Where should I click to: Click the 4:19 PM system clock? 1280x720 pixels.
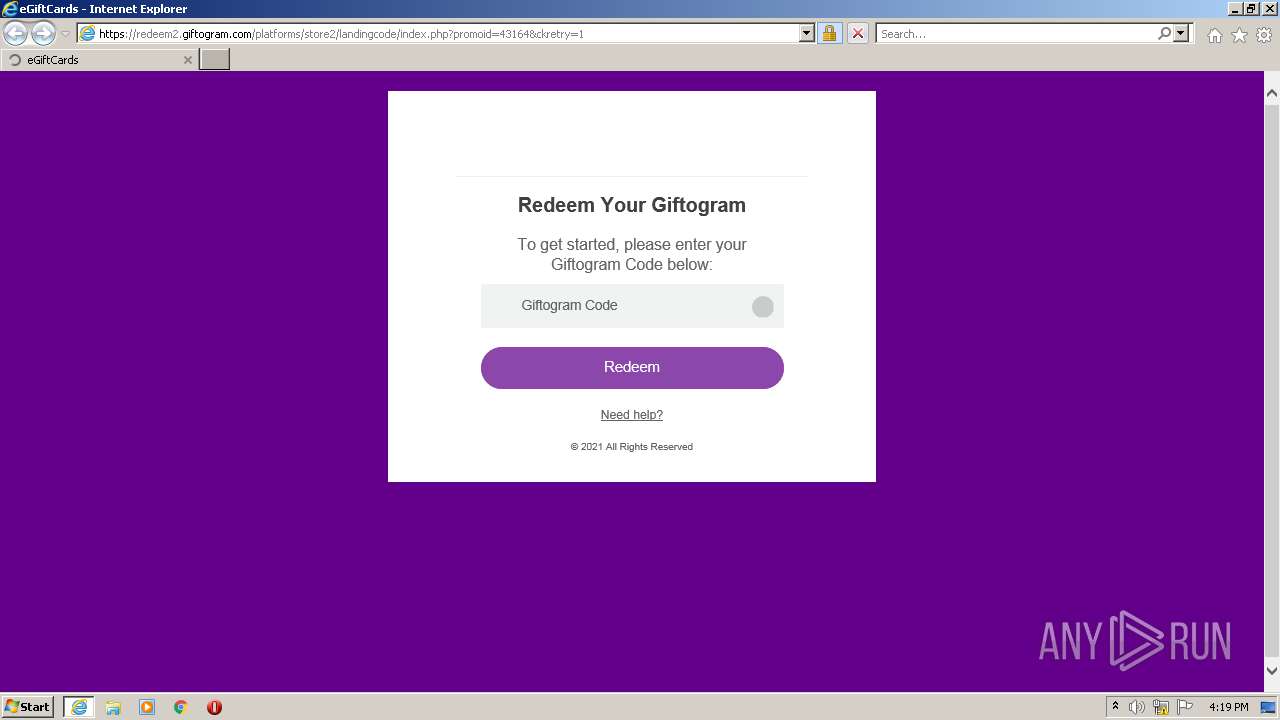coord(1228,707)
